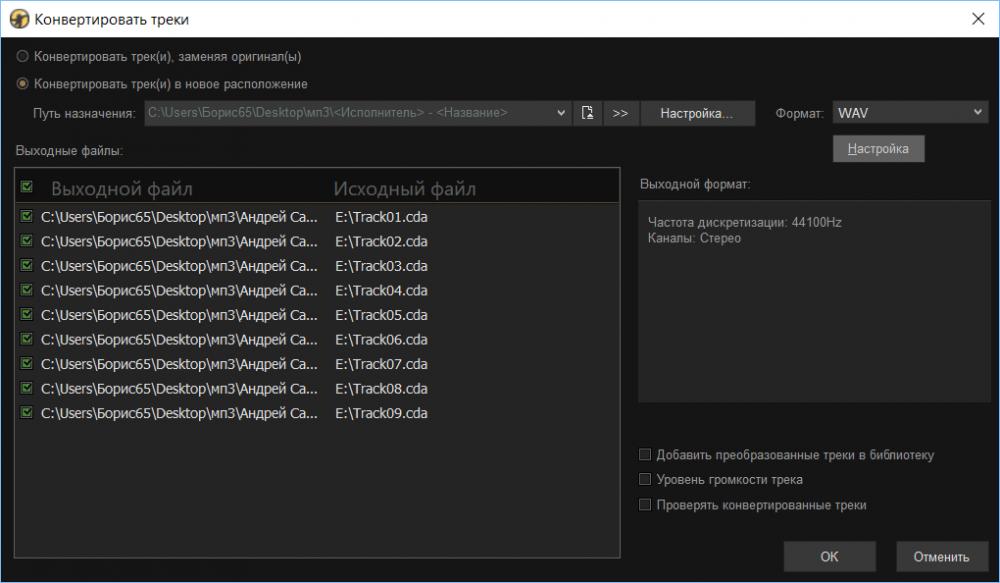Select source file E:\Track04.cda

(381, 291)
